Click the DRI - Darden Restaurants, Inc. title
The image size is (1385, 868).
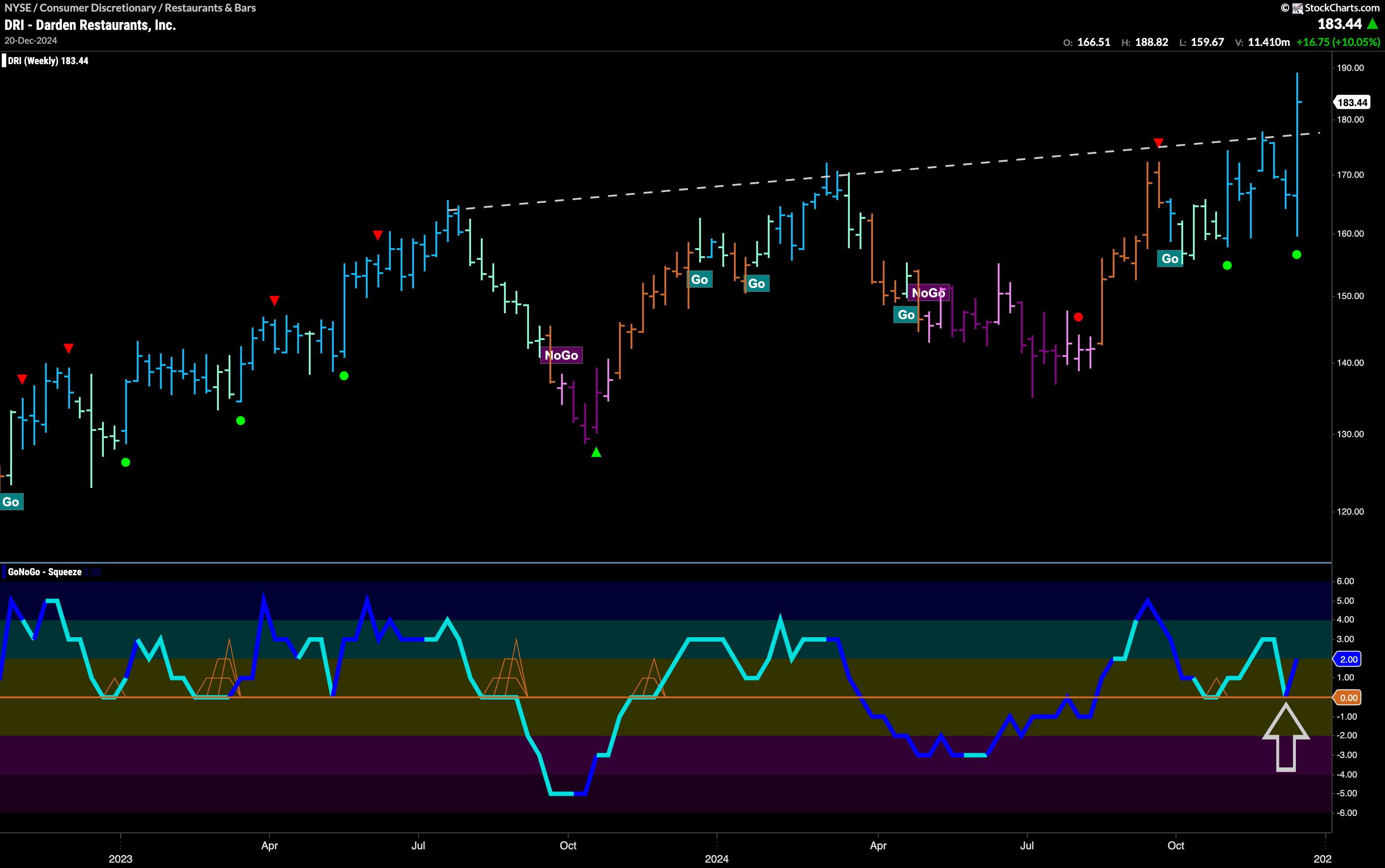(90, 25)
